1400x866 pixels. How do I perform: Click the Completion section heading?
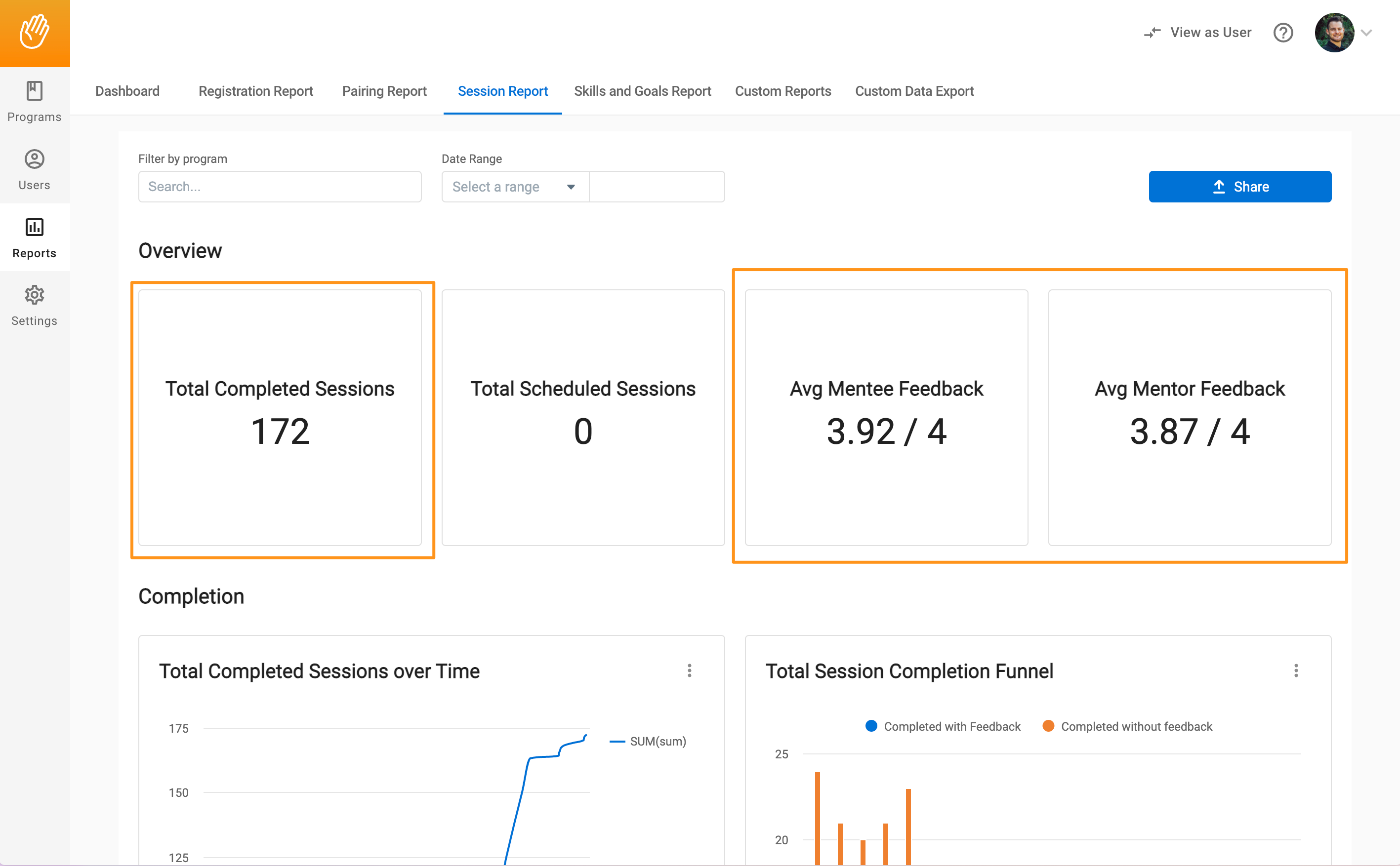click(x=191, y=596)
